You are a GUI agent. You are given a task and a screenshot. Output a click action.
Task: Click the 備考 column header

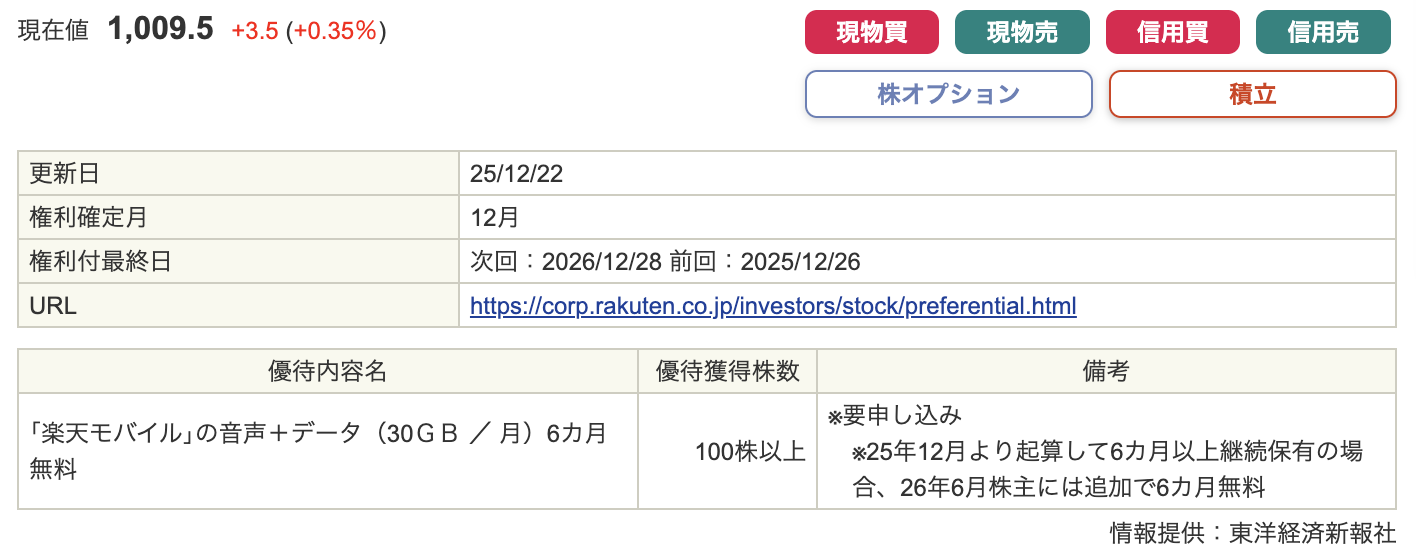coord(1106,371)
